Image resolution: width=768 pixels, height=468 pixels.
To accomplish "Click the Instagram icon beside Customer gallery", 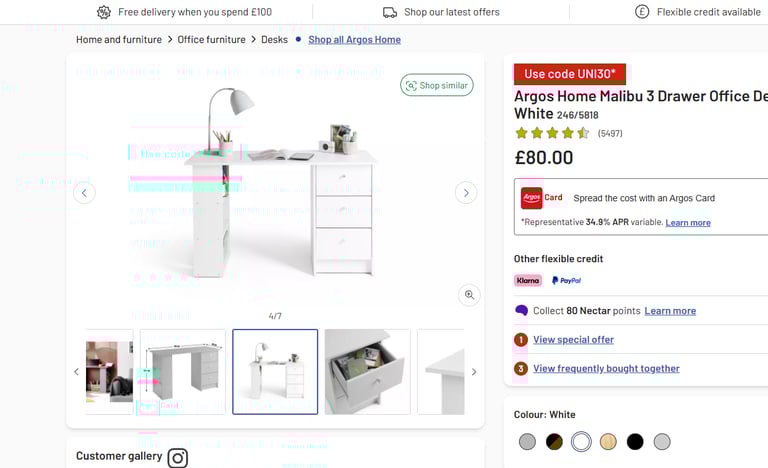I will click(178, 458).
